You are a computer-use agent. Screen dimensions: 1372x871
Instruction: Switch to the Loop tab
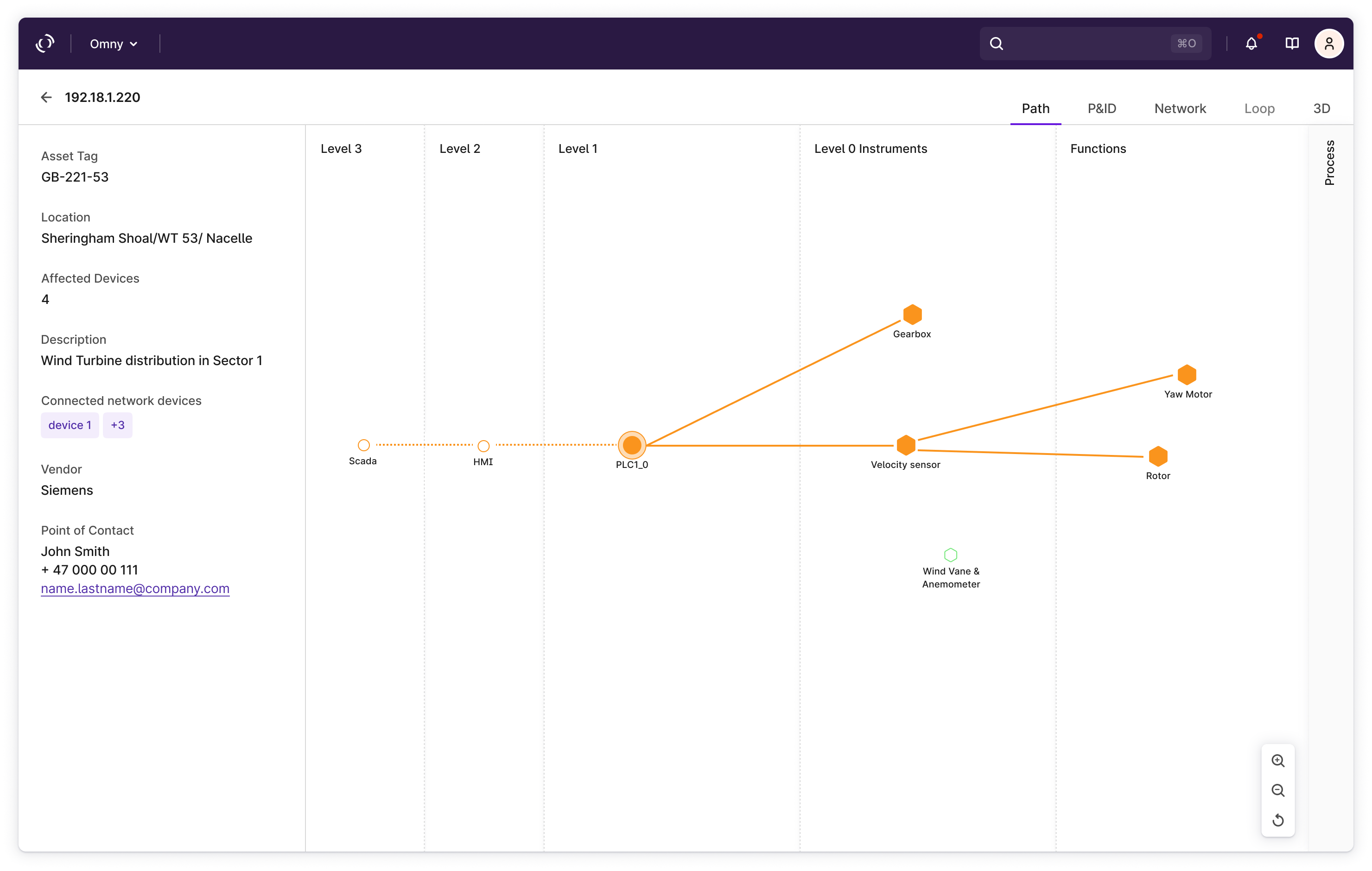pyautogui.click(x=1259, y=108)
